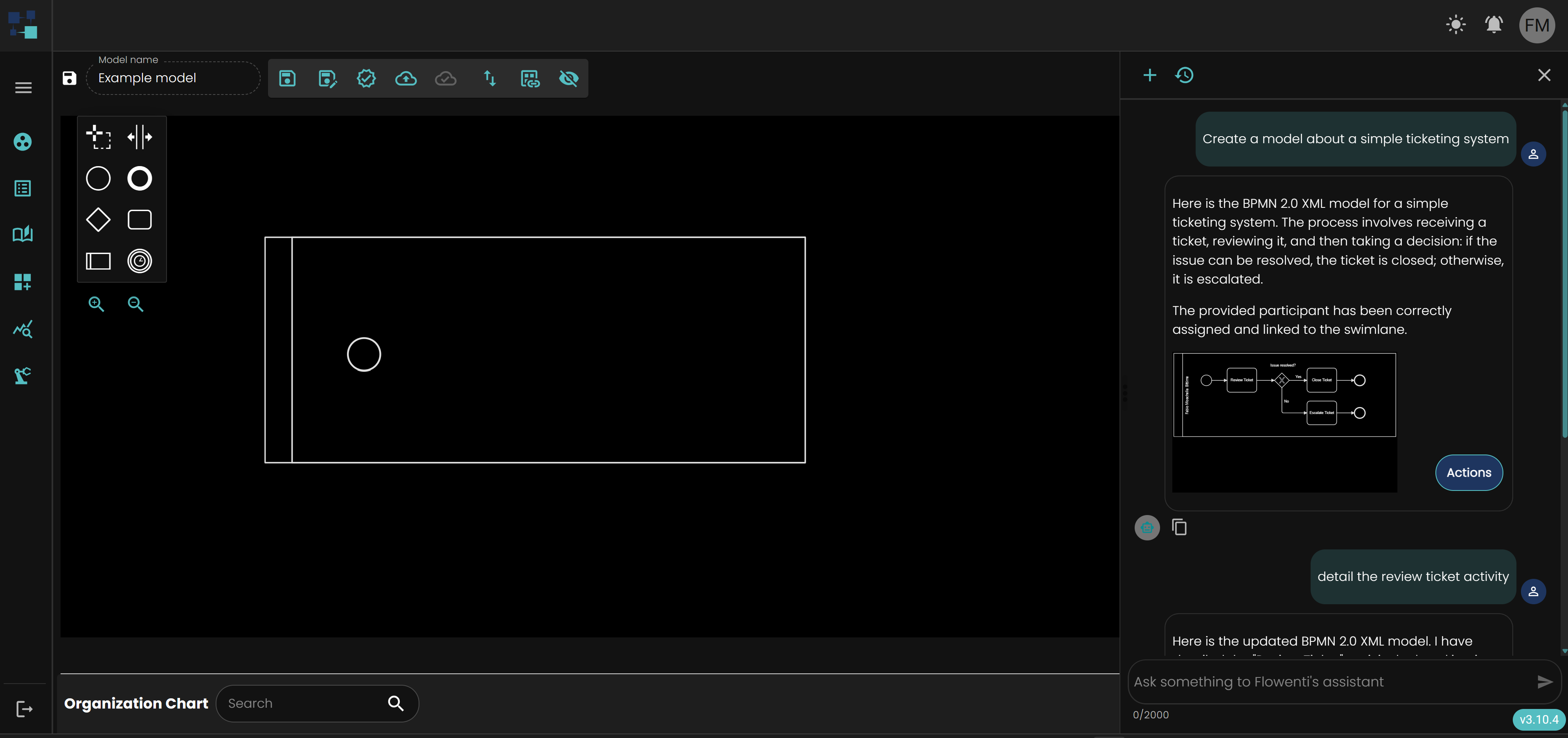Open the hamburger menu in the sidebar
Viewport: 1568px width, 738px height.
(x=23, y=88)
